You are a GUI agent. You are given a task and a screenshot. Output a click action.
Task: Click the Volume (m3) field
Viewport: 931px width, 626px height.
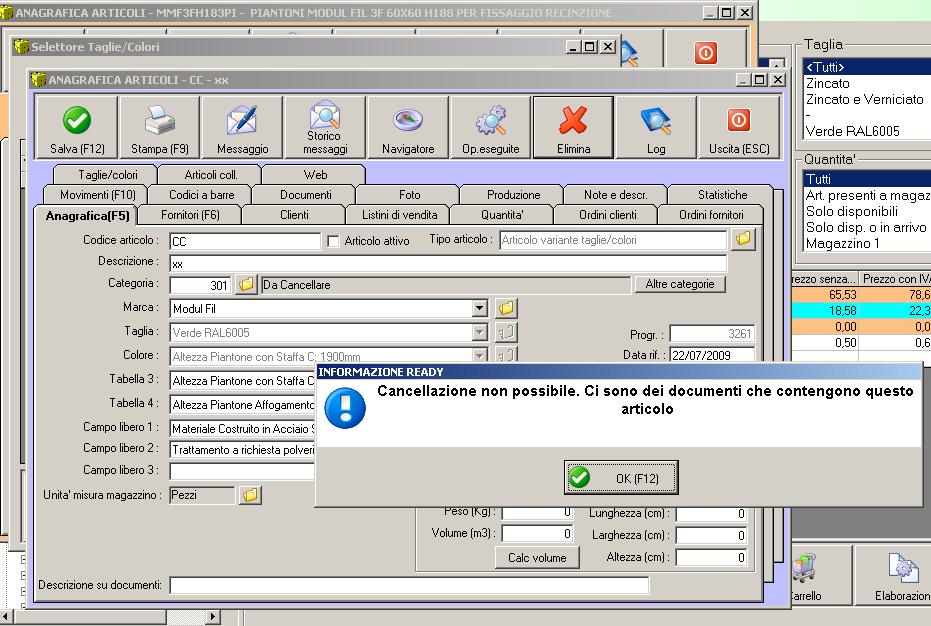point(537,533)
